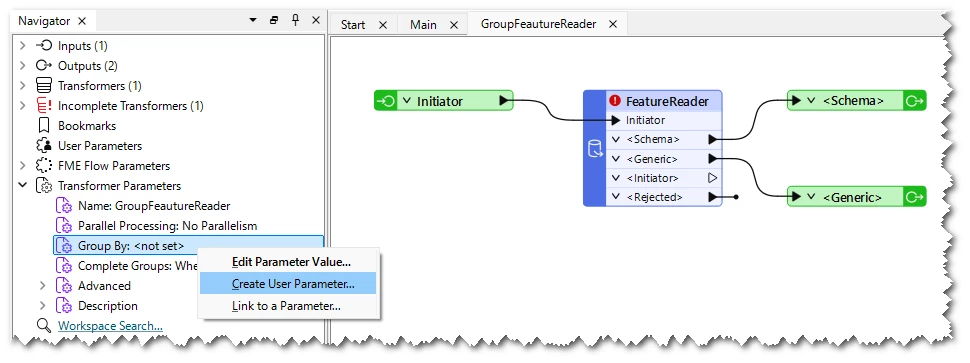This screenshot has height=363, width=970.
Task: Choose Create User Parameter... from context menu
Action: 288,284
